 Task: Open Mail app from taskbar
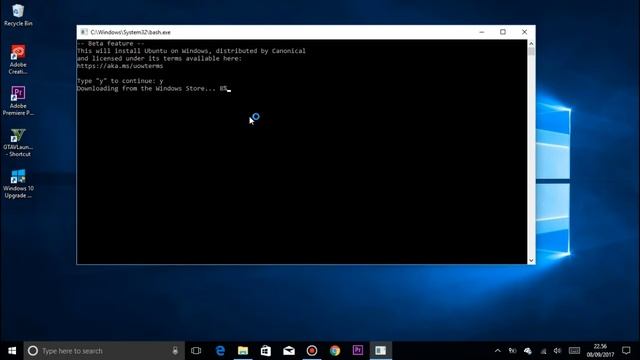[x=289, y=351]
